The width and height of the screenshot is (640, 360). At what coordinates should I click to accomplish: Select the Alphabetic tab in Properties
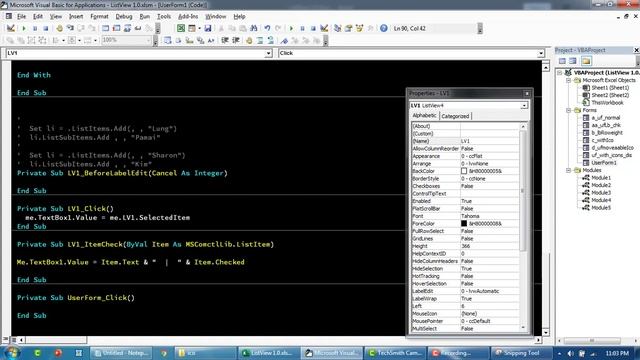pos(424,116)
